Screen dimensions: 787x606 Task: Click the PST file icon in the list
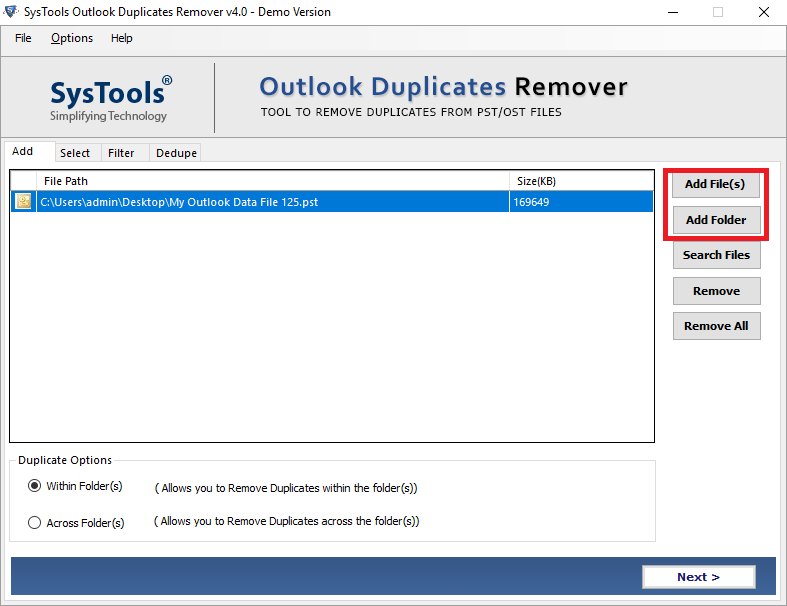[24, 201]
